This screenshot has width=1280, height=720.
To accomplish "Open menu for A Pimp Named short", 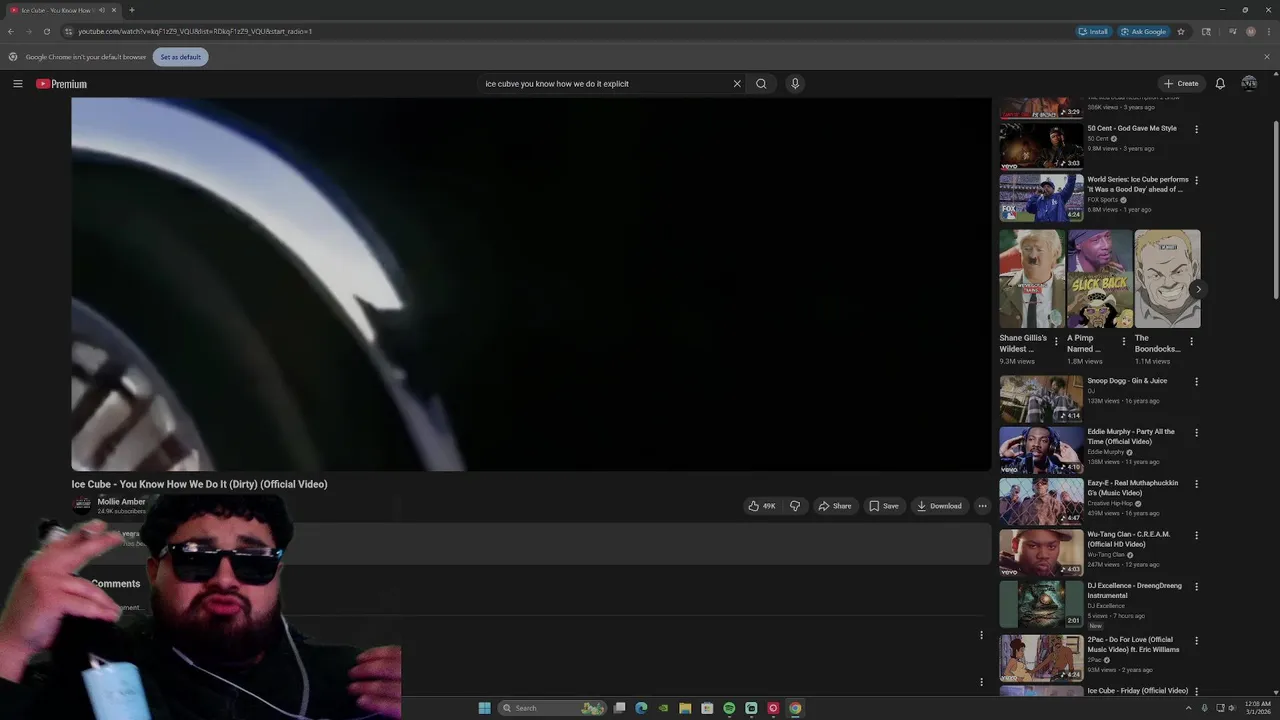I will coord(1123,342).
